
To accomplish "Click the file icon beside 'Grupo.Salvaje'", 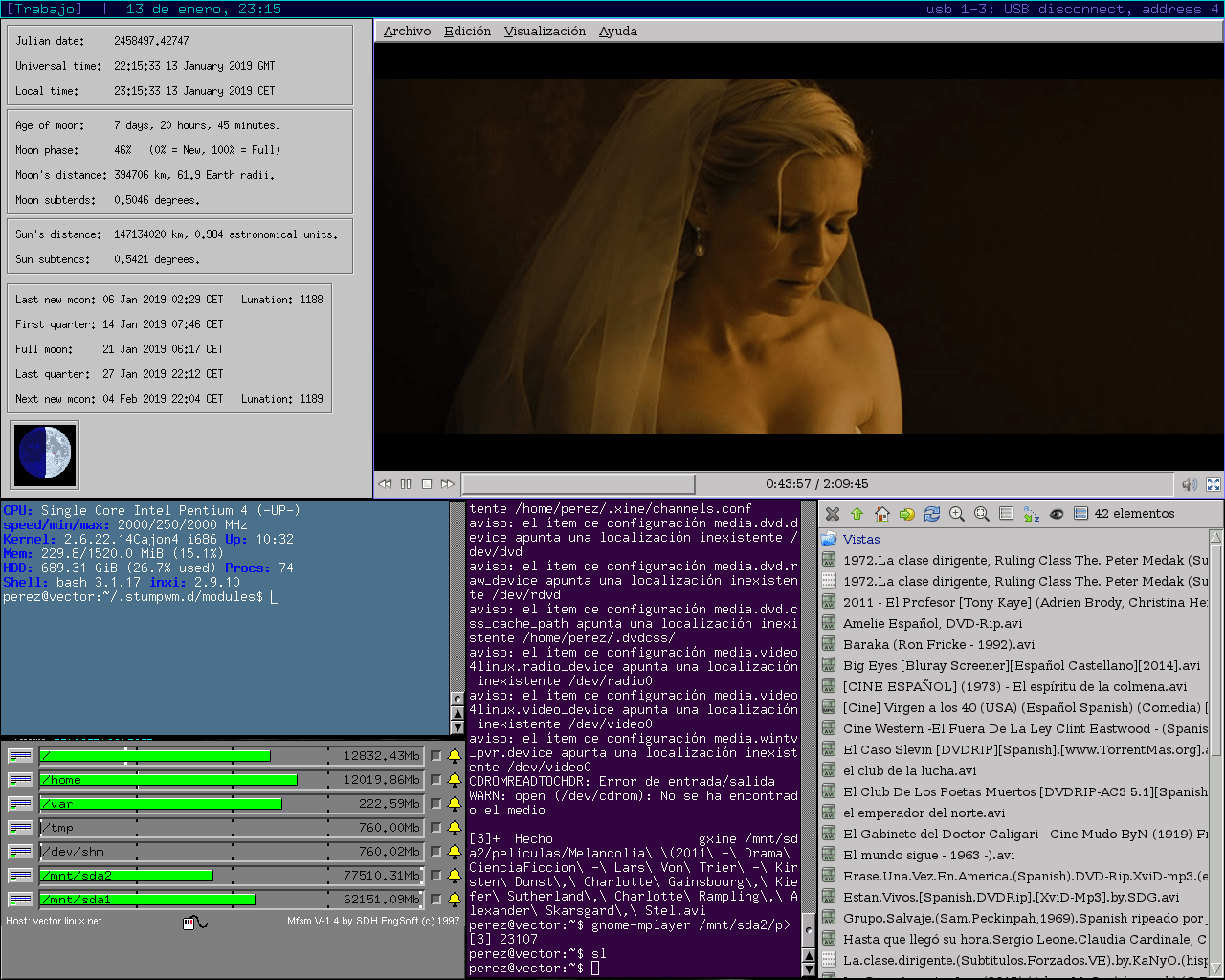I will click(x=829, y=918).
